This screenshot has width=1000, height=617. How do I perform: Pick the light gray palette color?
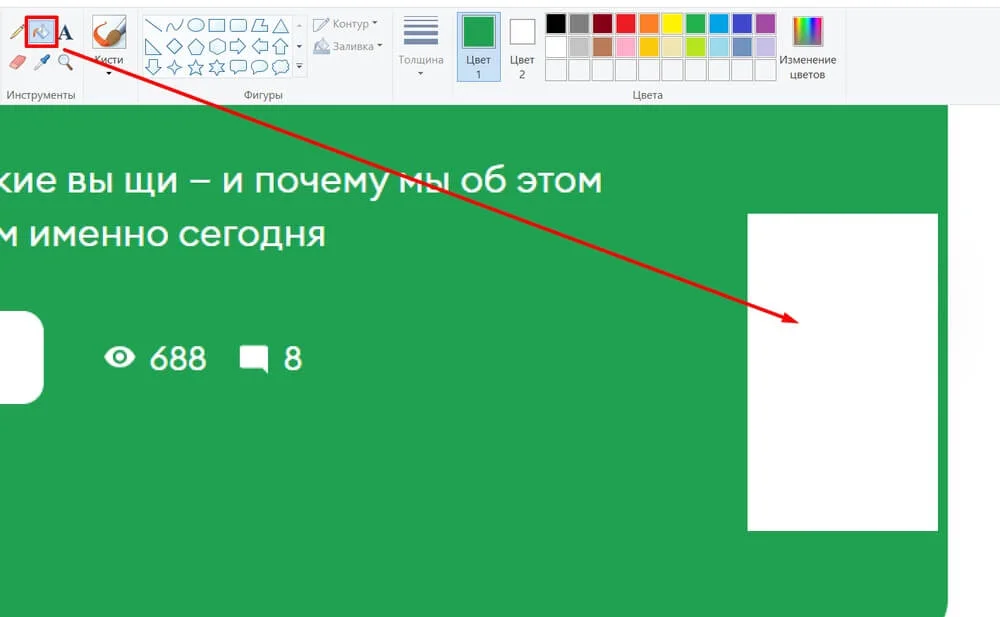[x=579, y=47]
